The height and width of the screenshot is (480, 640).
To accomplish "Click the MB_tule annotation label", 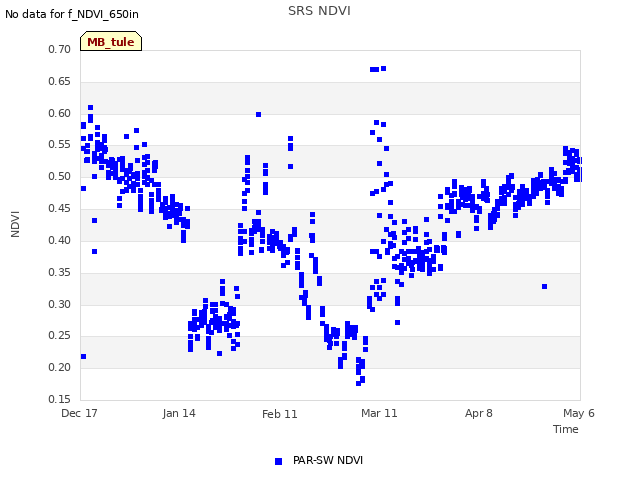I will tap(111, 42).
